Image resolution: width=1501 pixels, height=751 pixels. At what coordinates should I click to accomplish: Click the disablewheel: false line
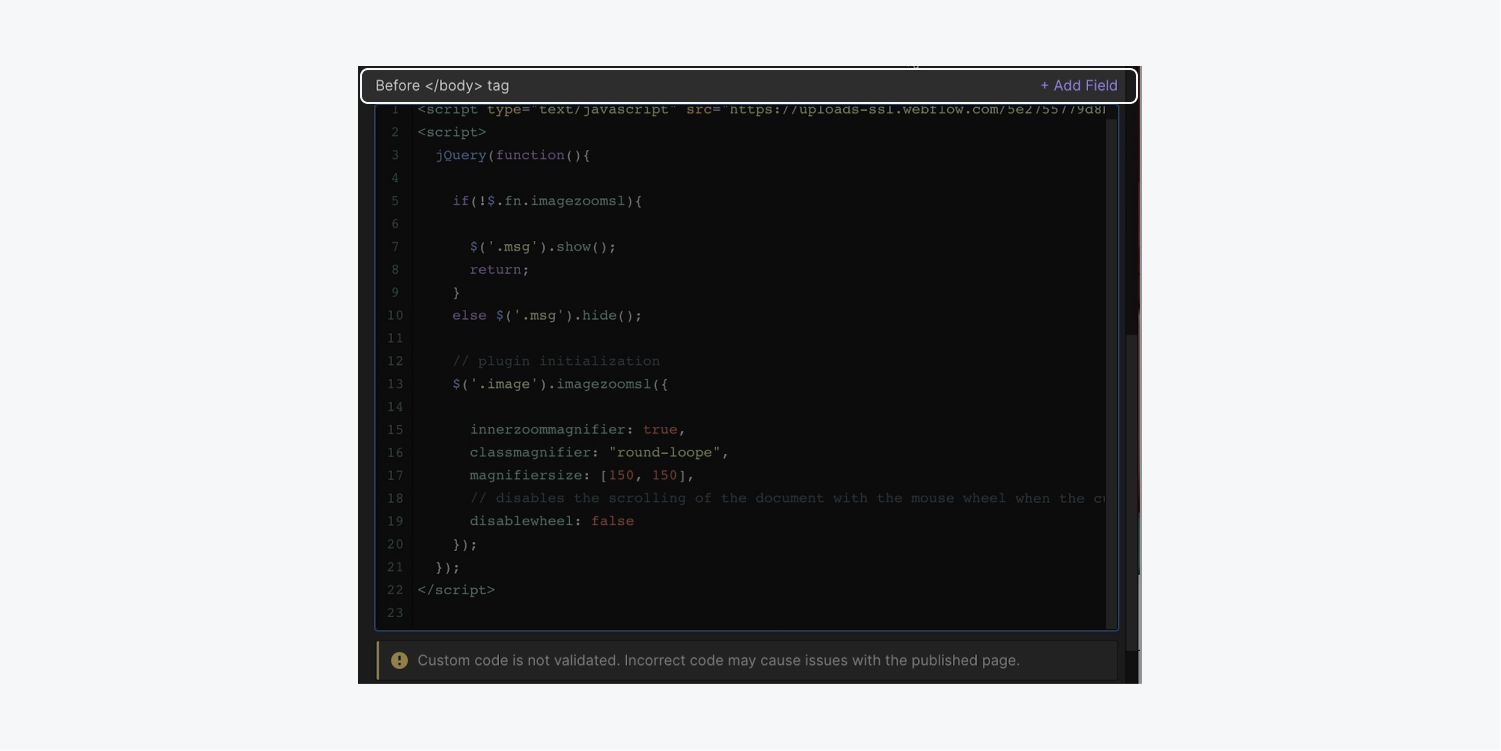tap(552, 521)
